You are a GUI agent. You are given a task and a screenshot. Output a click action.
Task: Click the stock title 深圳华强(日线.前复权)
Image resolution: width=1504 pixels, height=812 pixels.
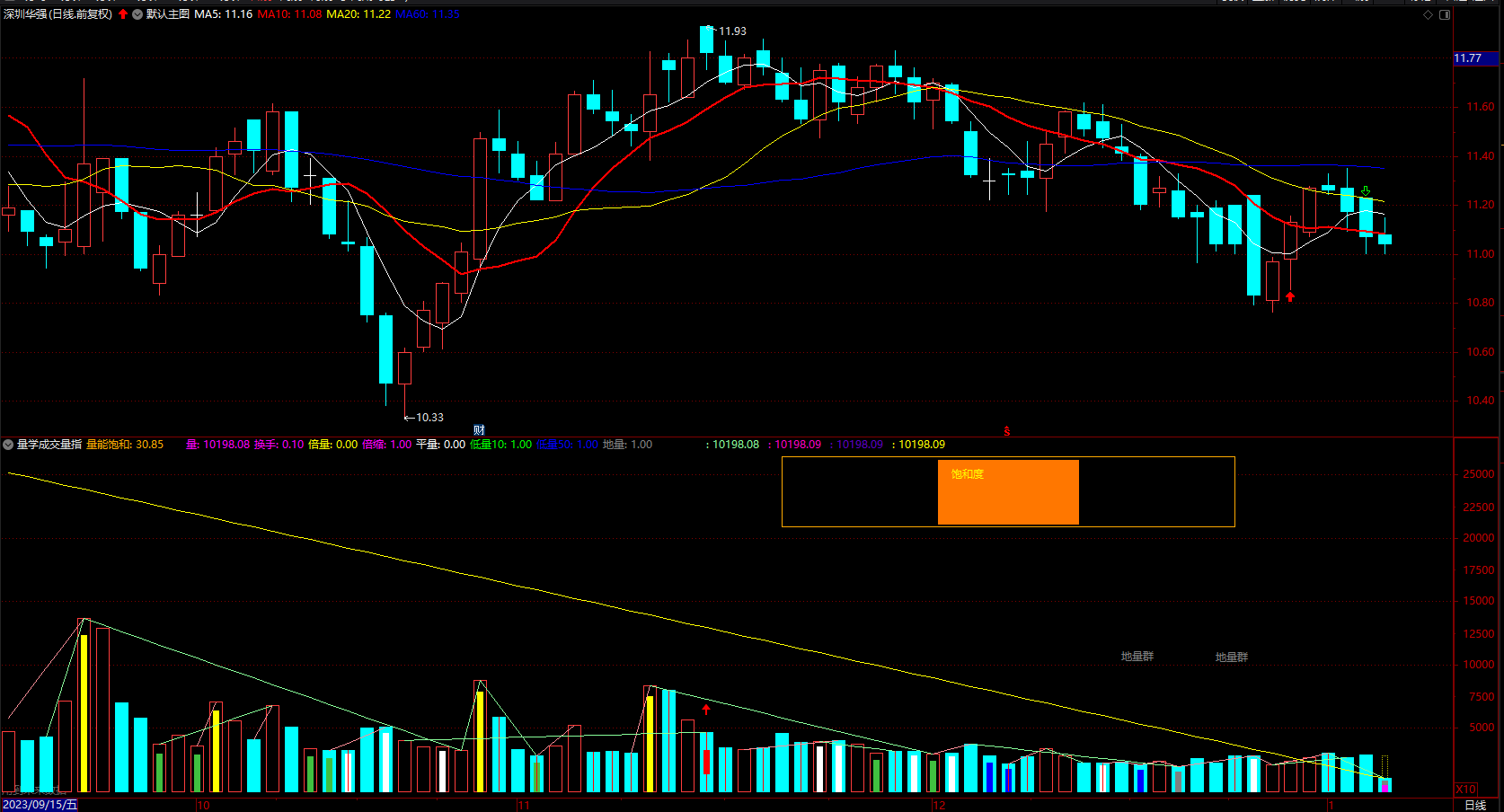pyautogui.click(x=58, y=14)
